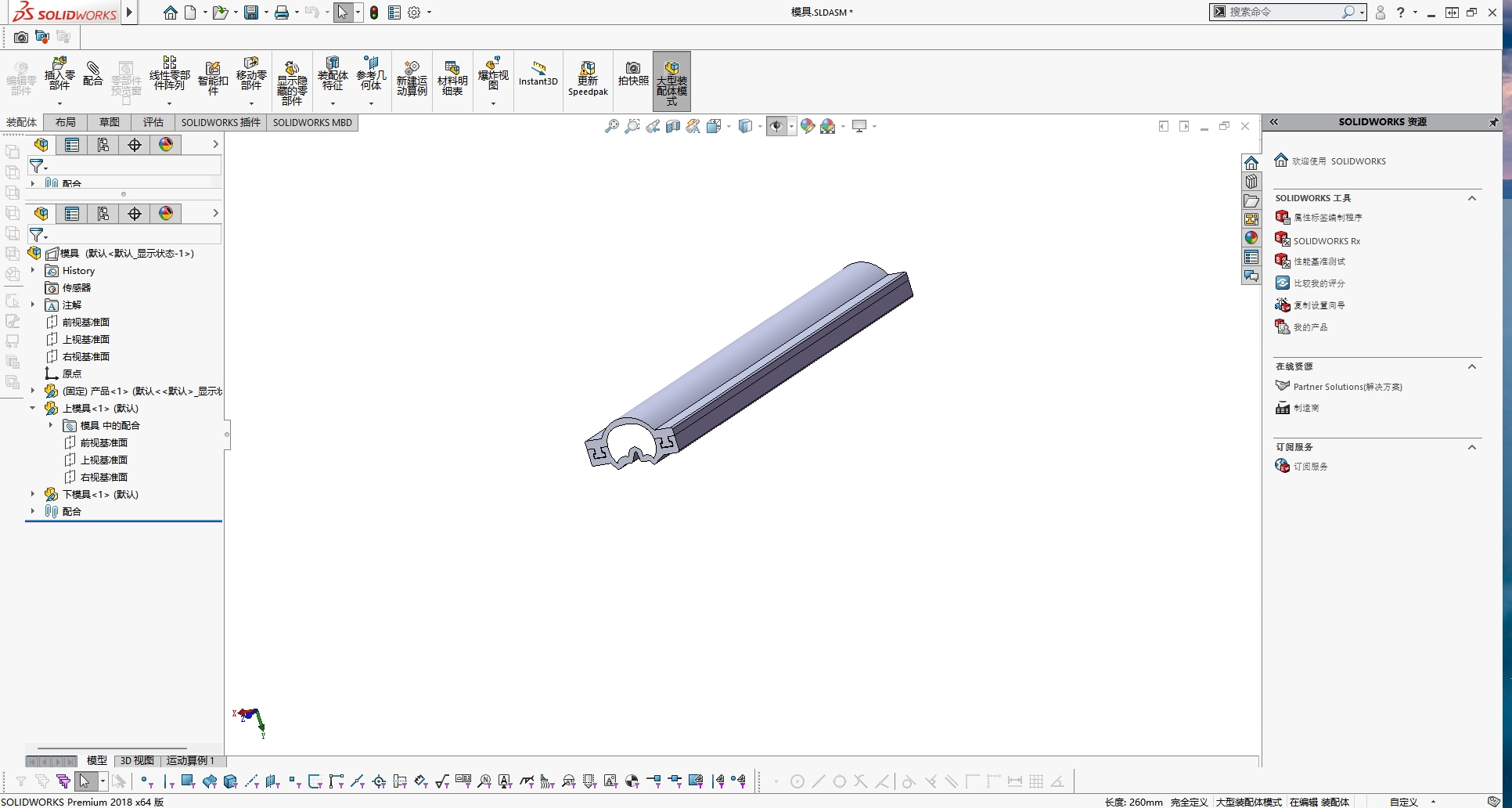Toggle the Hide/Show Items eye button

[776, 126]
